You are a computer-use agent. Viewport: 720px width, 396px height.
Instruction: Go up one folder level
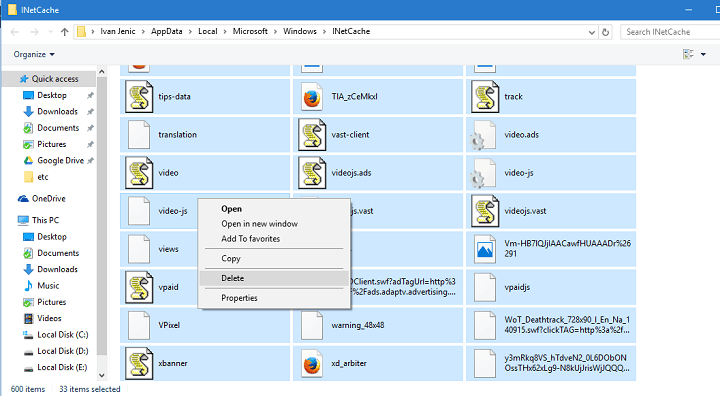pos(64,32)
